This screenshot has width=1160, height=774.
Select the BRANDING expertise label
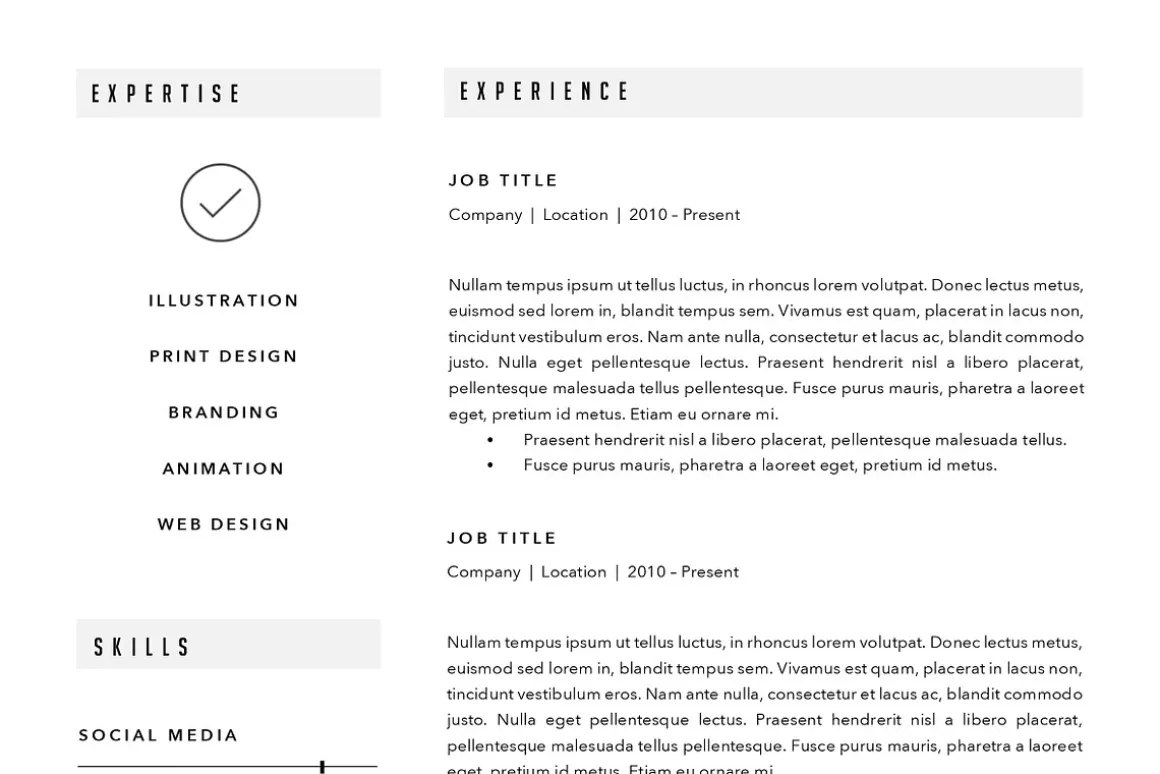pyautogui.click(x=223, y=412)
